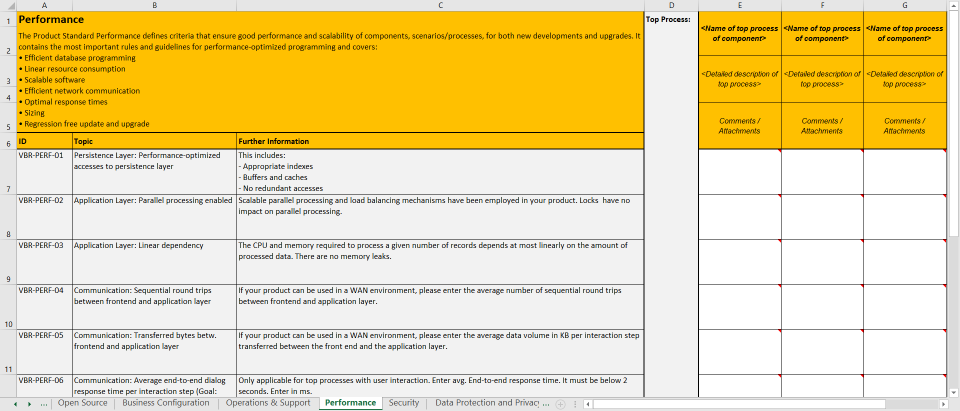Click the Top Process label cell
This screenshot has width=960, height=411.
671,19
